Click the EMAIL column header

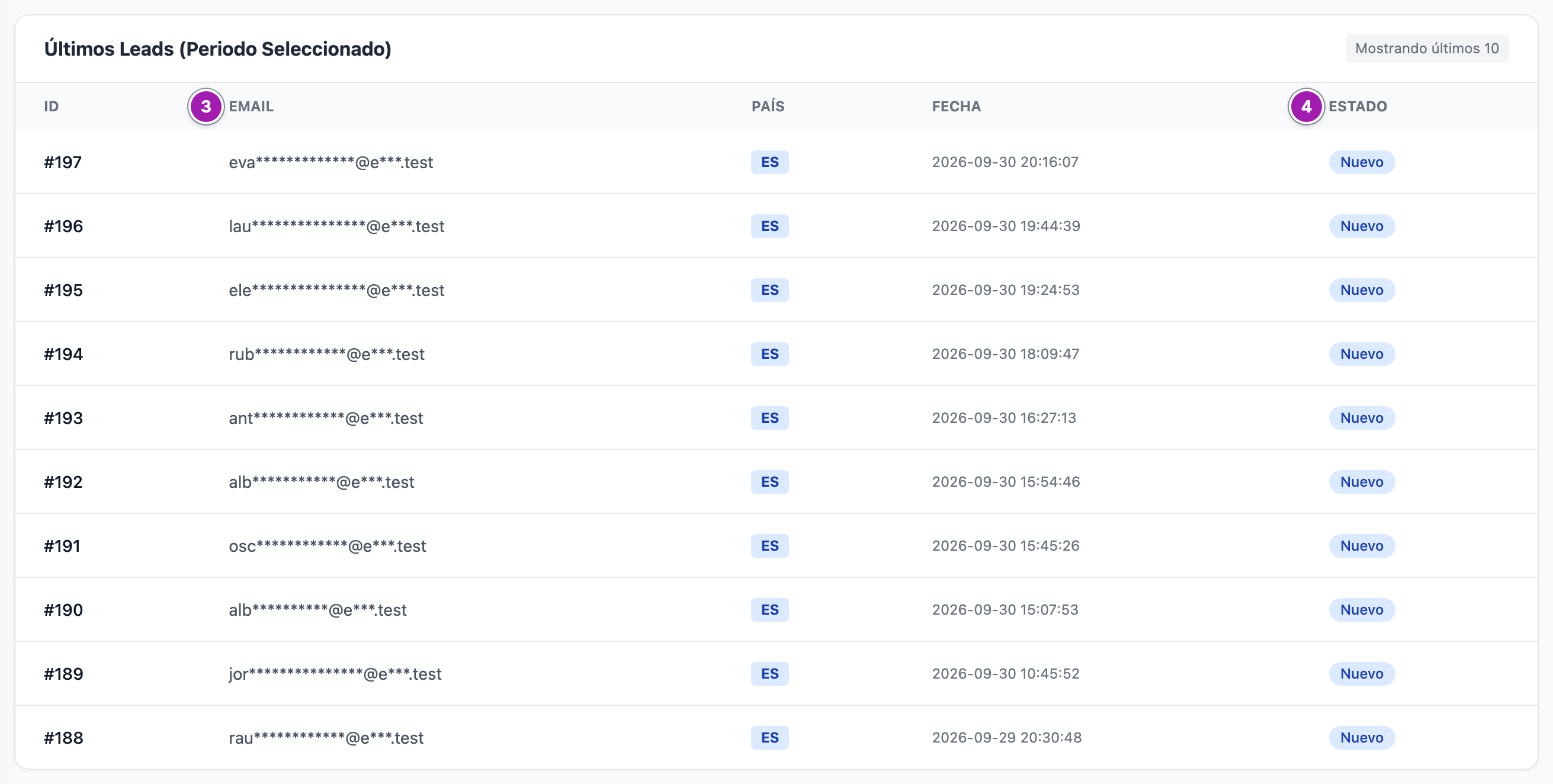tap(251, 107)
